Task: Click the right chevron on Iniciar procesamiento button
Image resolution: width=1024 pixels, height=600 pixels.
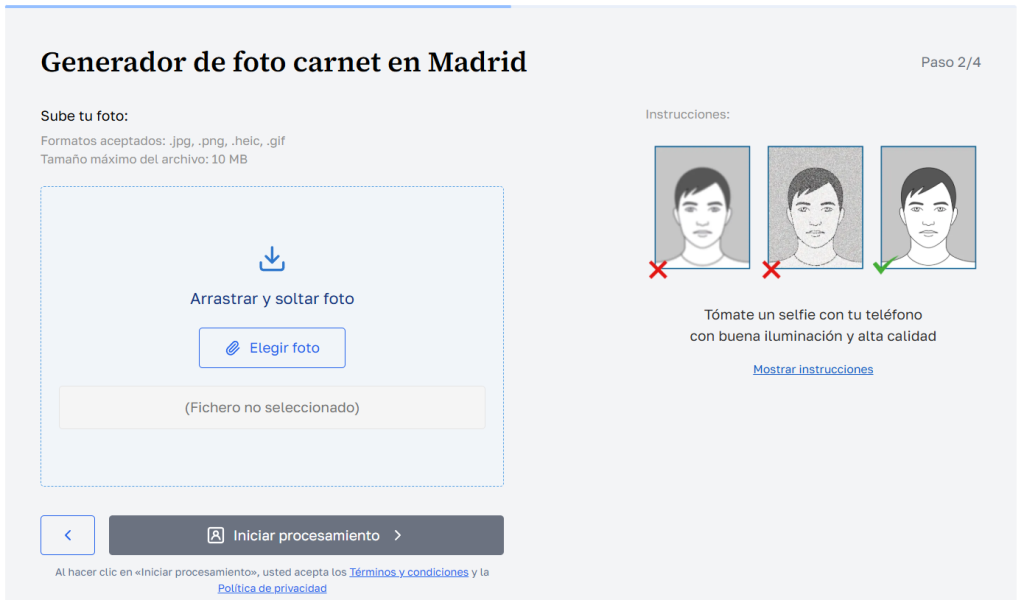Action: coord(398,535)
